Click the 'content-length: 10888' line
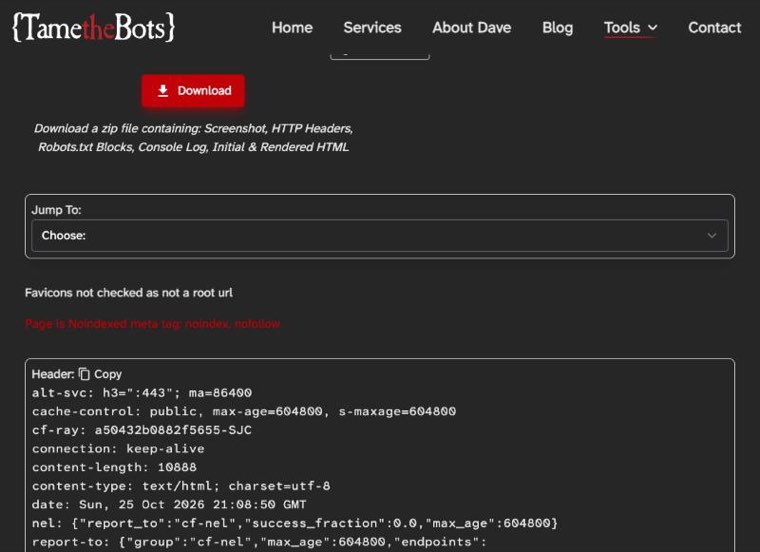The image size is (760, 552). click(x=114, y=467)
